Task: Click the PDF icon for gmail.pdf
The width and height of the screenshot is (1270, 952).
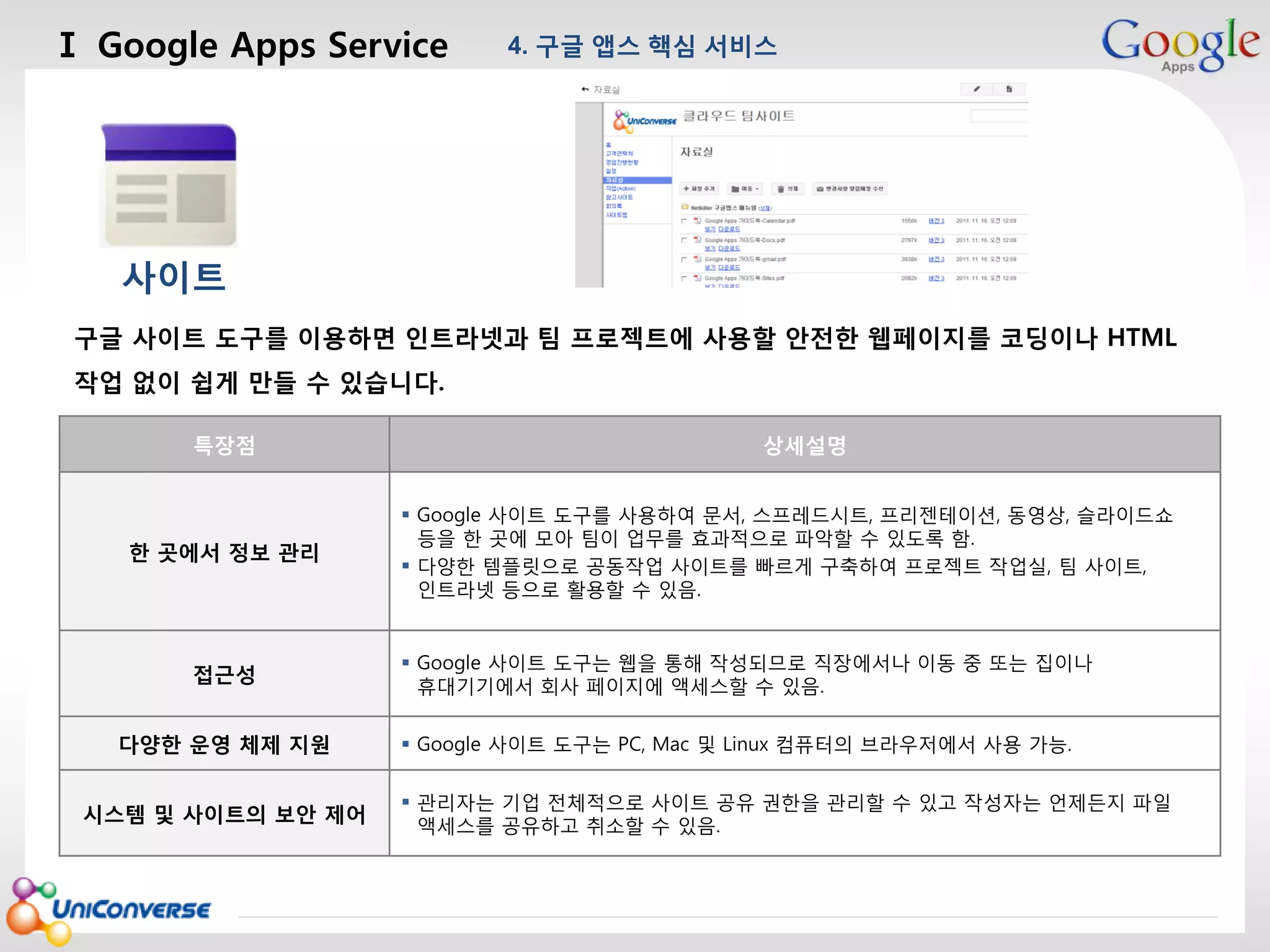Action: pos(697,259)
